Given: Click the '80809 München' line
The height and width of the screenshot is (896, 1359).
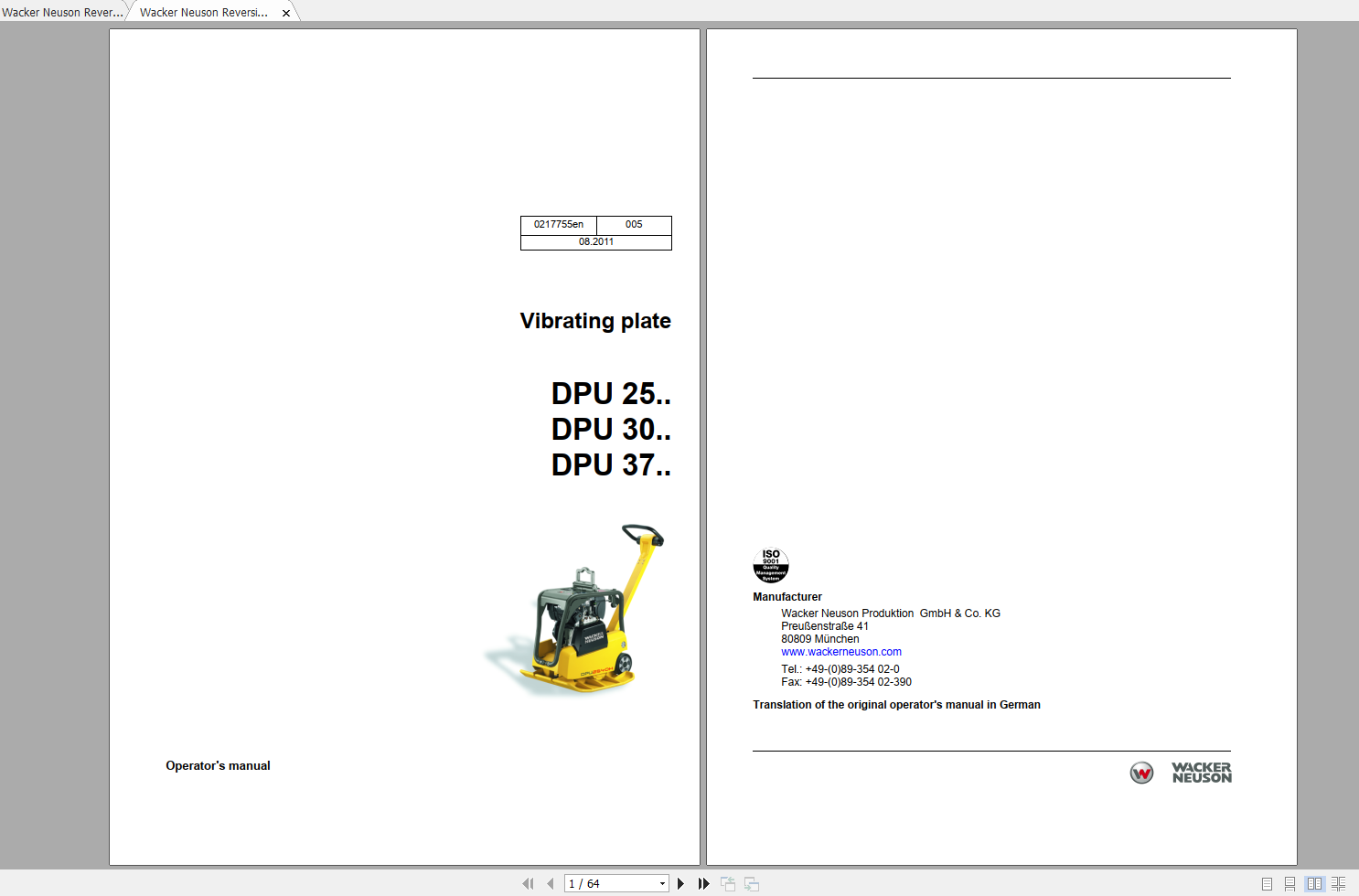Looking at the screenshot, I should (x=820, y=639).
